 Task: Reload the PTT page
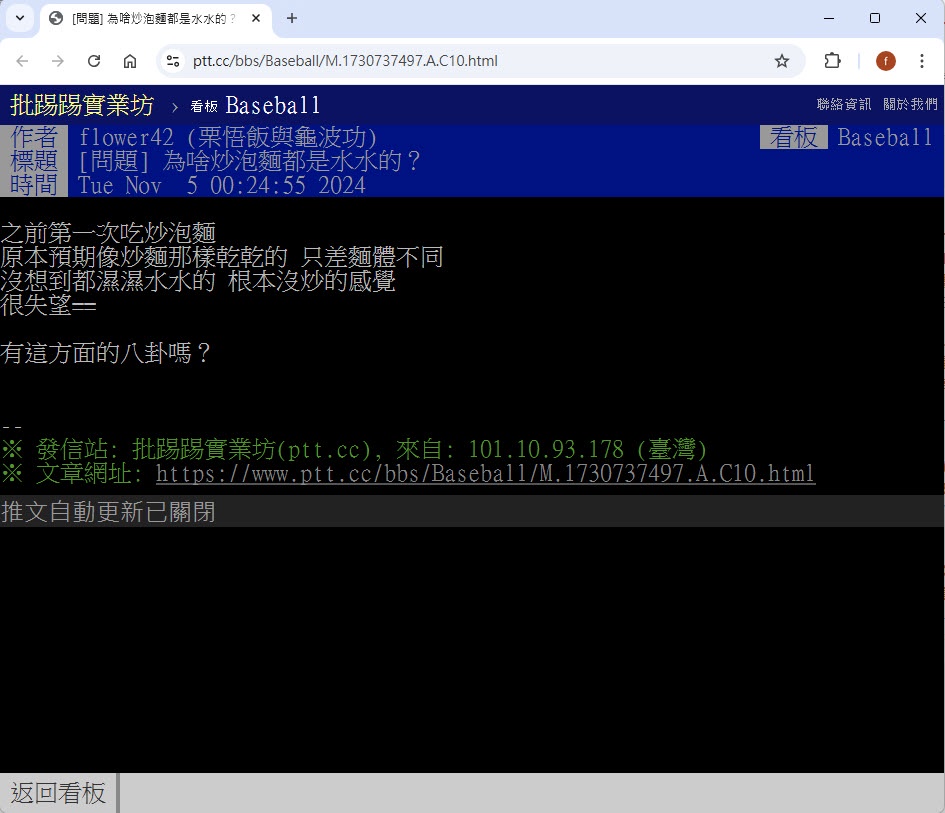click(x=94, y=61)
